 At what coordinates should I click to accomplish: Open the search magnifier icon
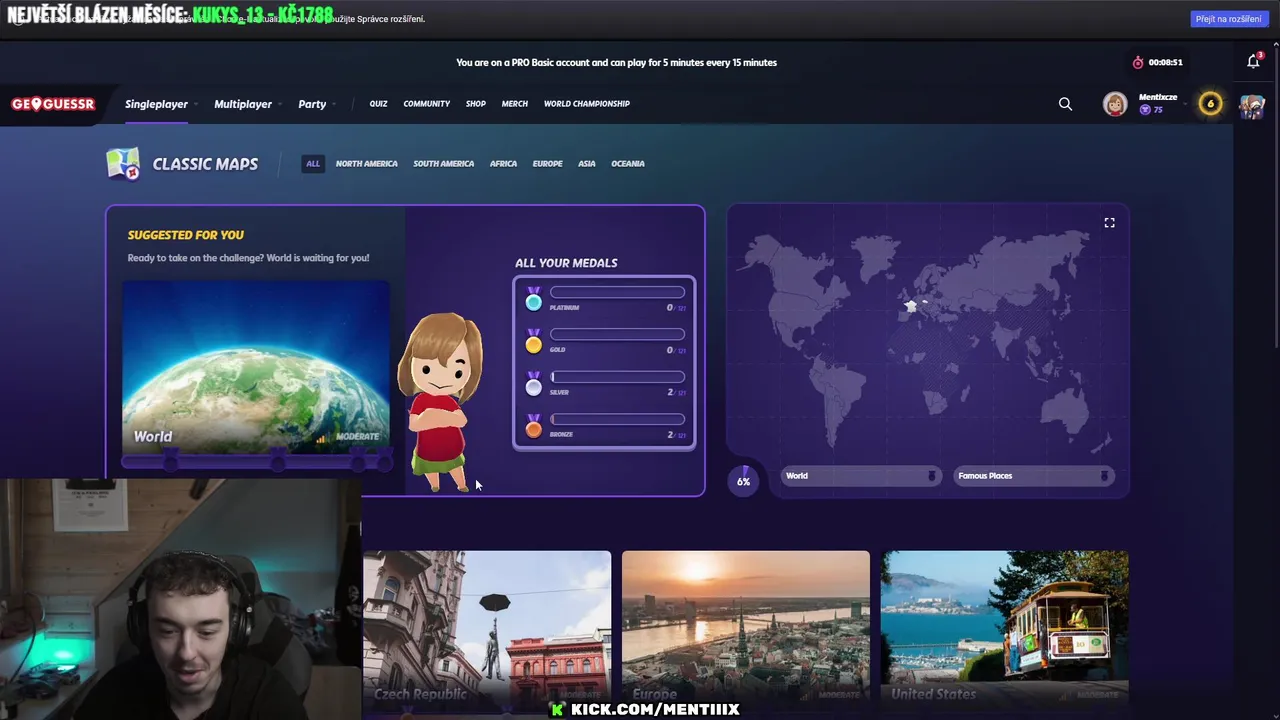pos(1065,104)
